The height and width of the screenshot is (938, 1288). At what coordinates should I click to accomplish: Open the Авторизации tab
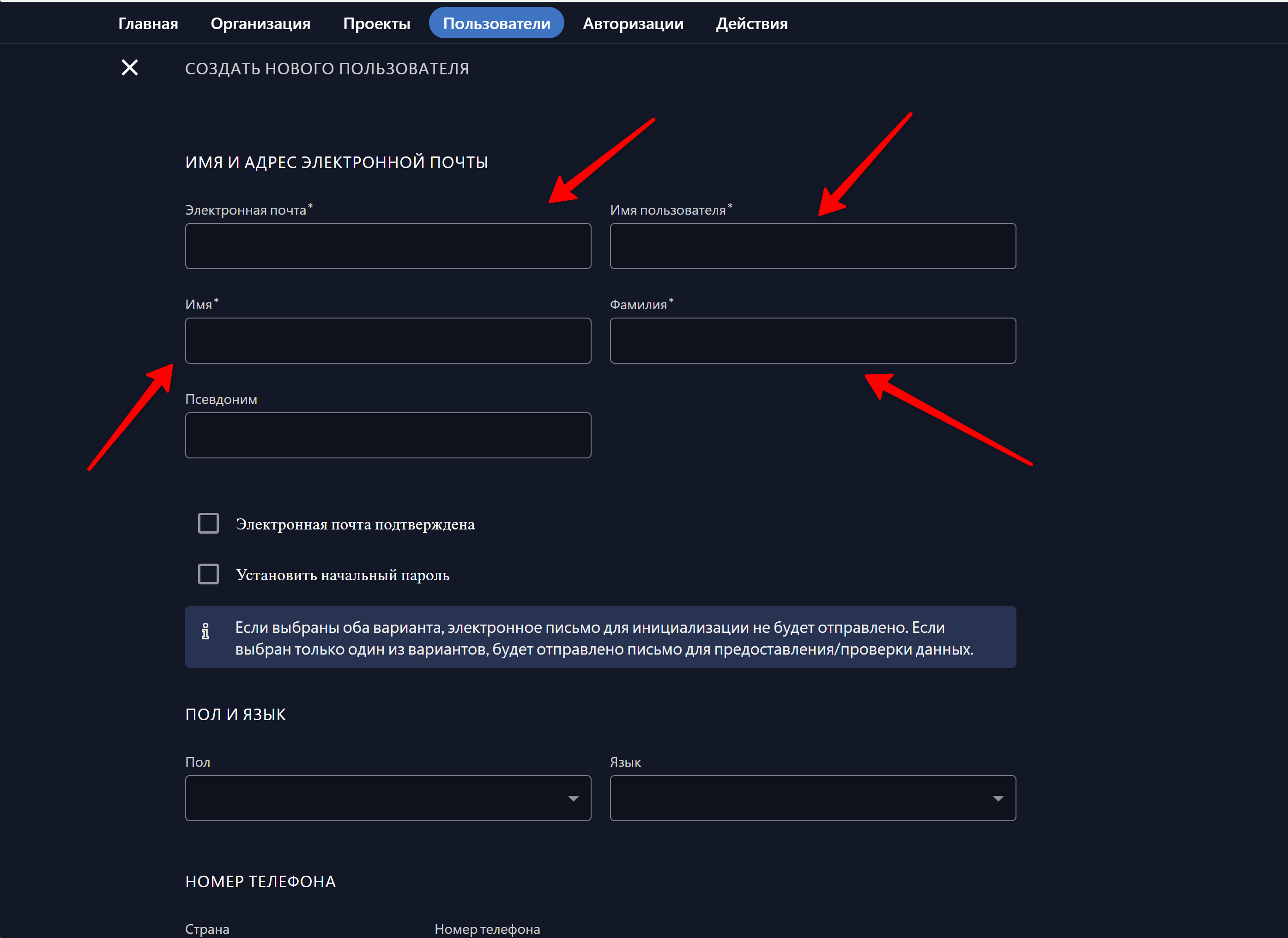633,23
